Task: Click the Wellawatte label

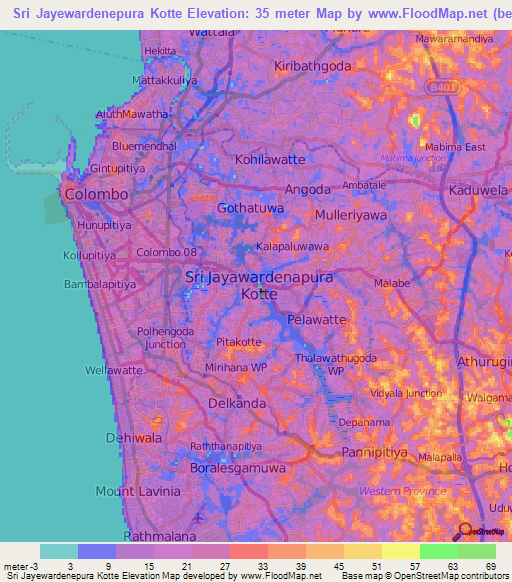Action: (114, 370)
